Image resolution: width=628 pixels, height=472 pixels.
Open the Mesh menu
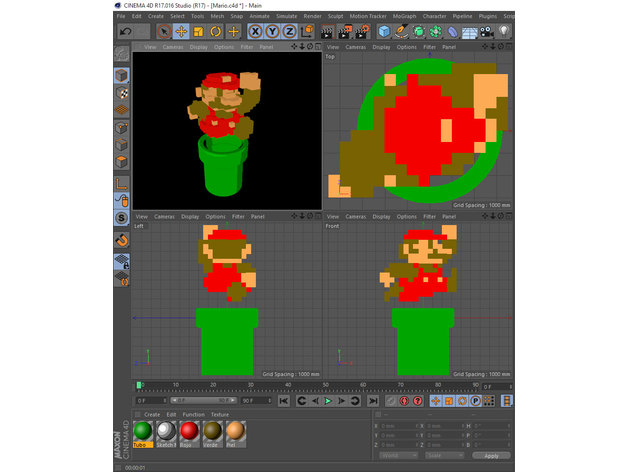[217, 16]
